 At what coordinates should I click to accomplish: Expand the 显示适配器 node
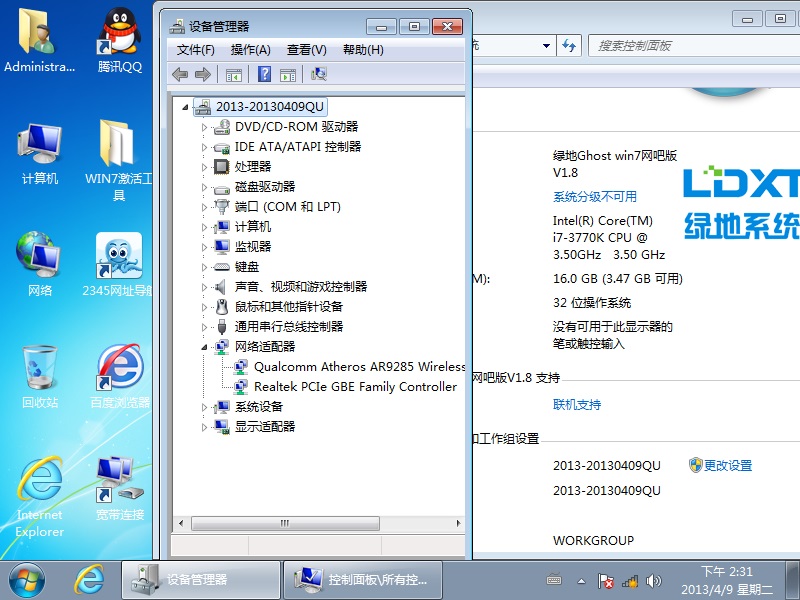click(204, 427)
